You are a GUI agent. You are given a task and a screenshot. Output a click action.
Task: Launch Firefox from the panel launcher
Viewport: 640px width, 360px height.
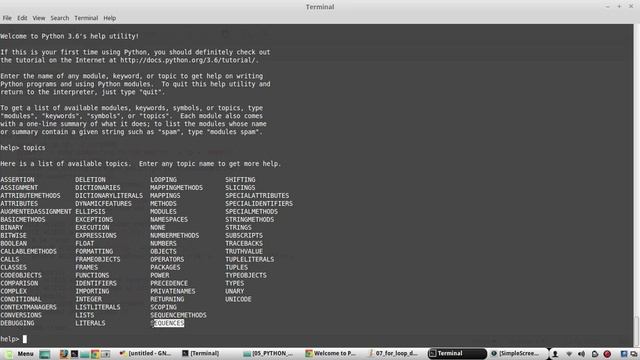click(x=64, y=354)
